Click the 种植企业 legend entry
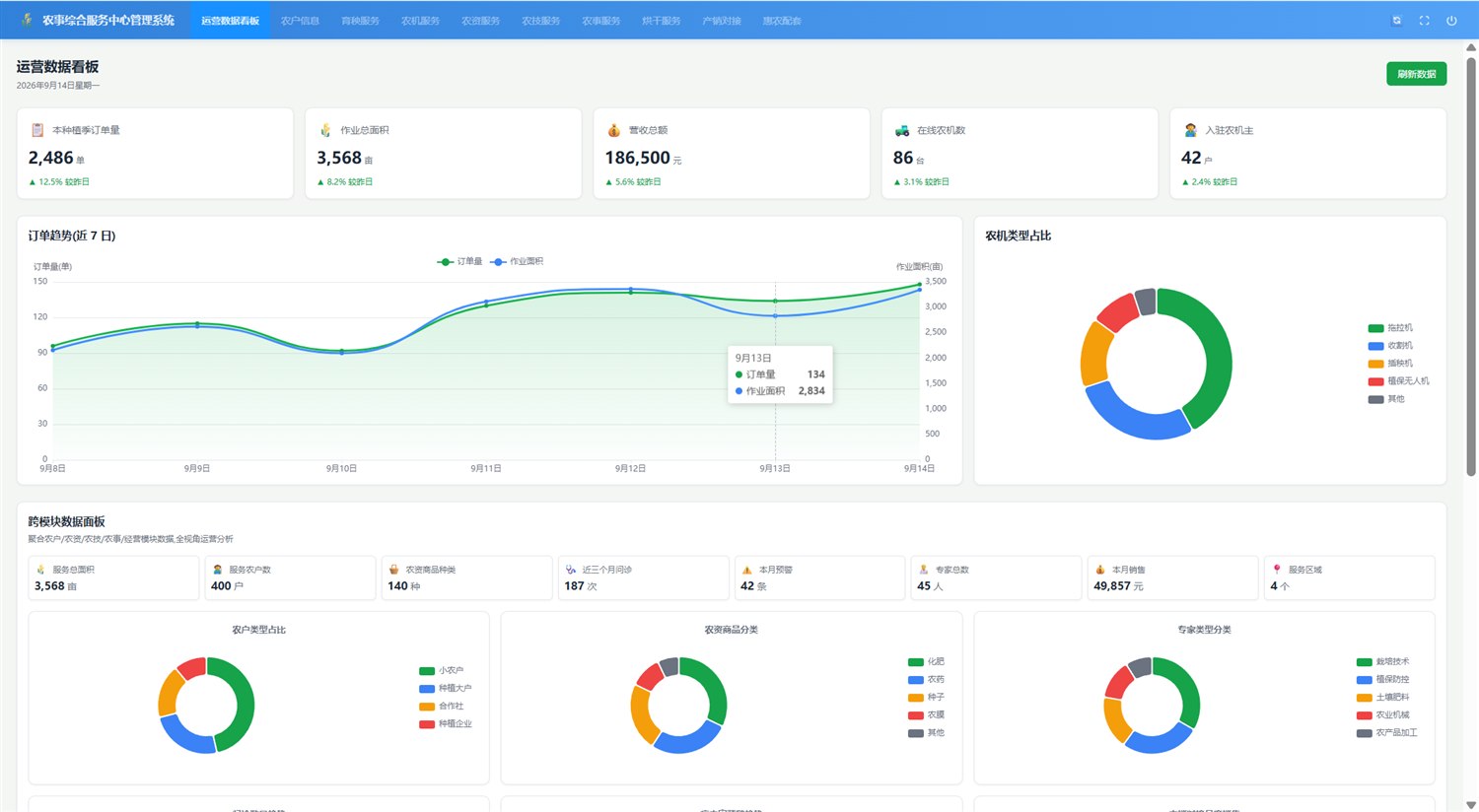 tap(446, 724)
